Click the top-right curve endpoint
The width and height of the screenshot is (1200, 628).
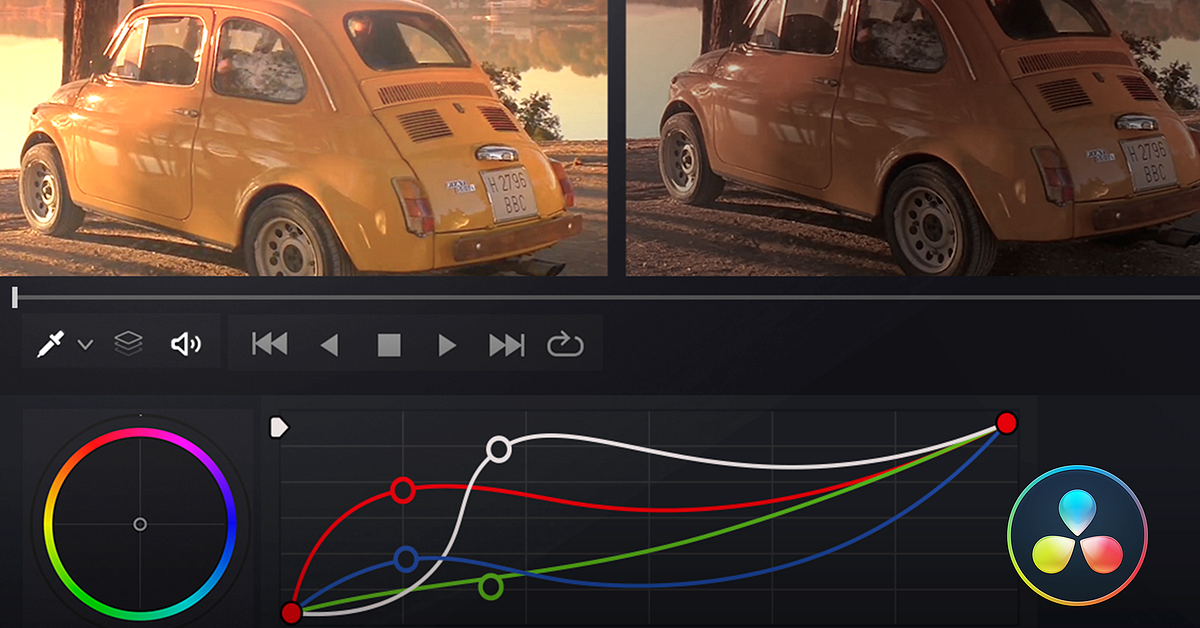(x=1006, y=425)
